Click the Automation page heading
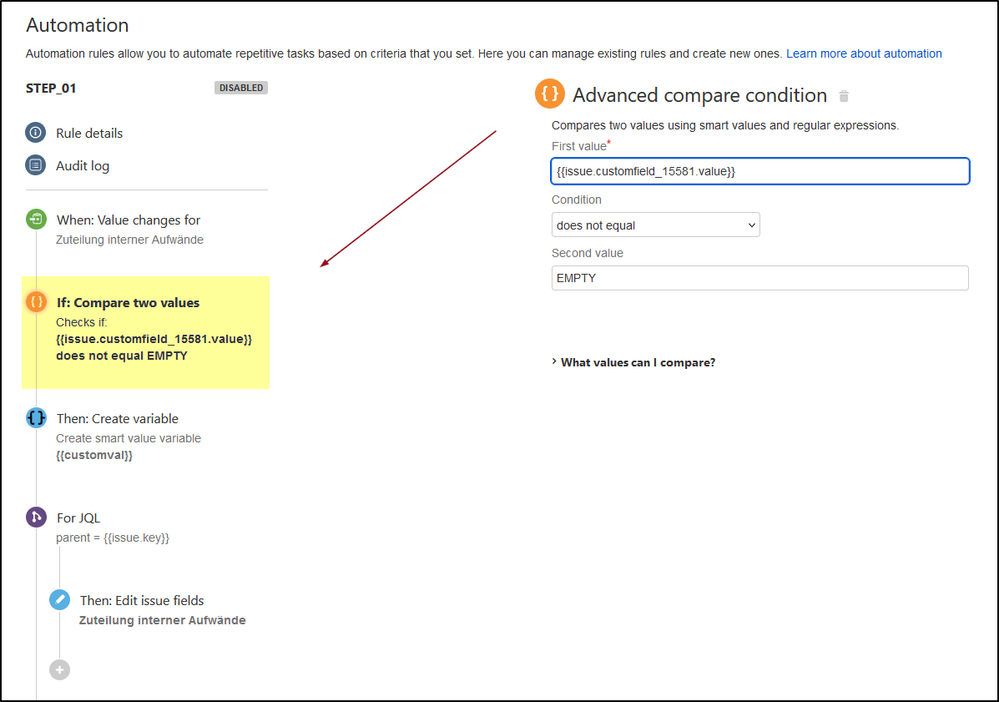This screenshot has height=702, width=999. click(x=77, y=25)
